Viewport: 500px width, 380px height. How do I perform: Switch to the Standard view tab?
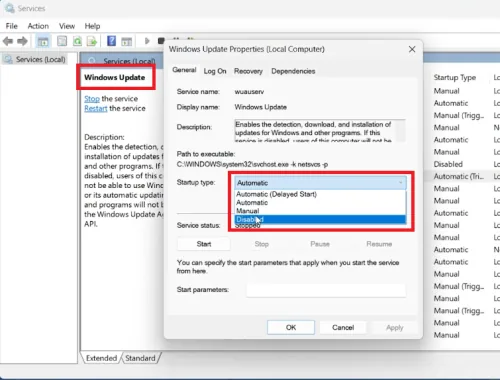click(140, 358)
